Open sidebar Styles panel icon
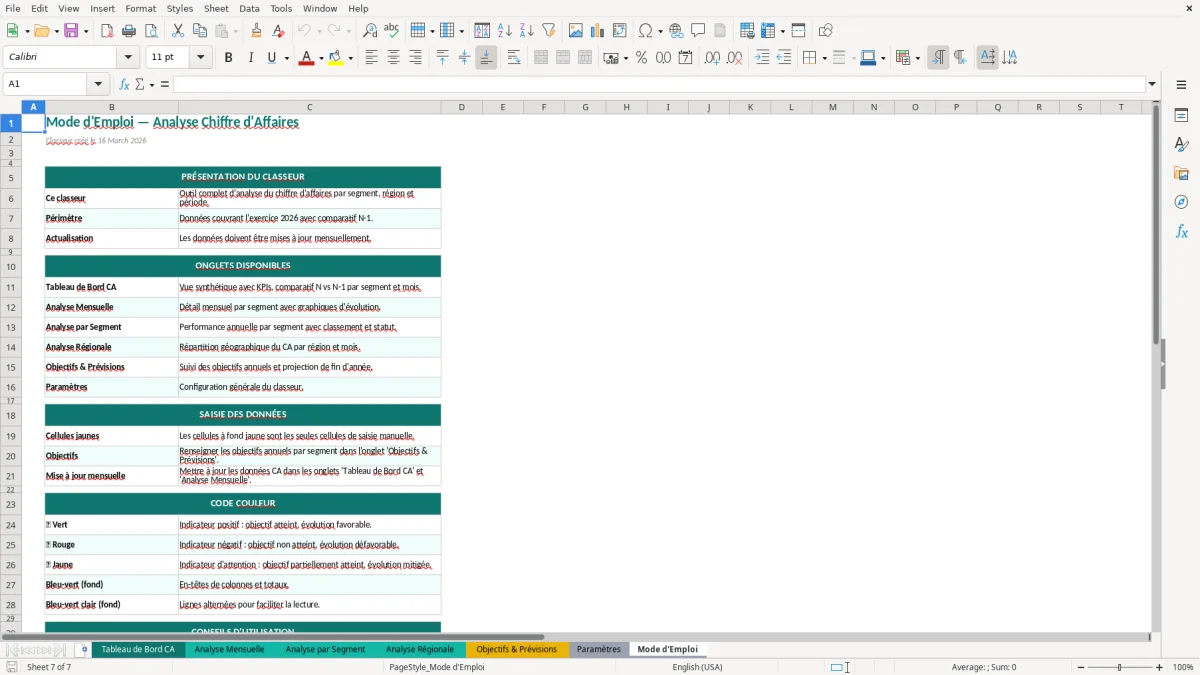This screenshot has height=675, width=1200. coord(1181,144)
